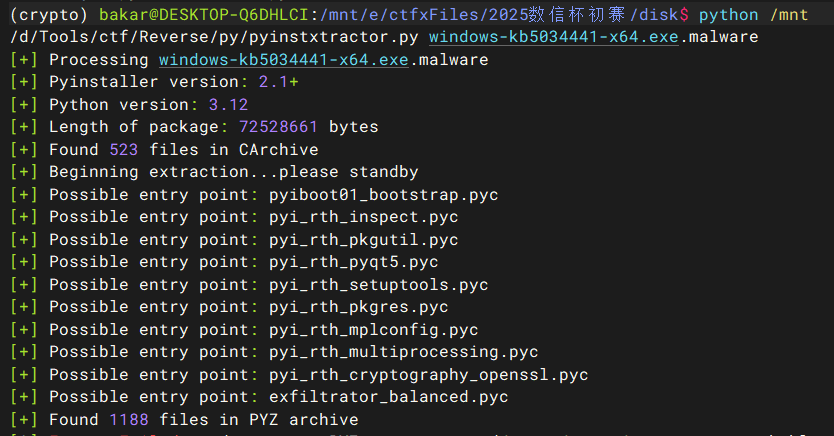Pick the pyi_rth_pkgres.pyc entry
This screenshot has height=436, width=834.
click(x=358, y=307)
